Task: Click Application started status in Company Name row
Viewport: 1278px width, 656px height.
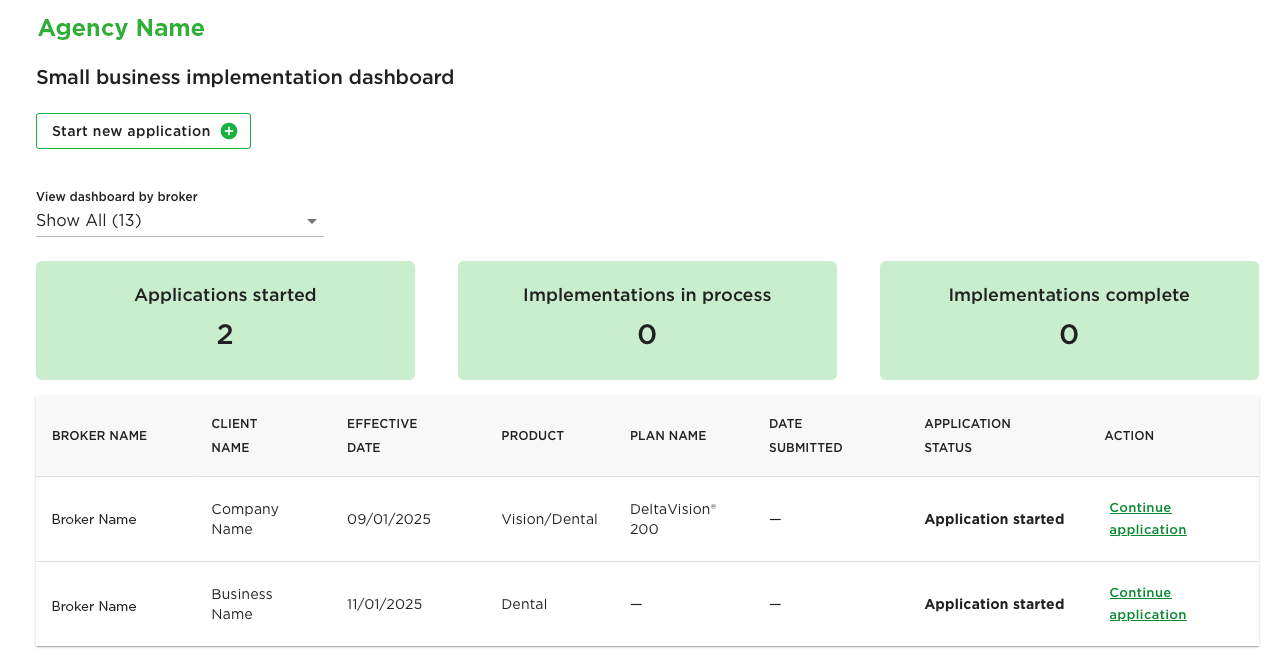Action: tap(994, 519)
